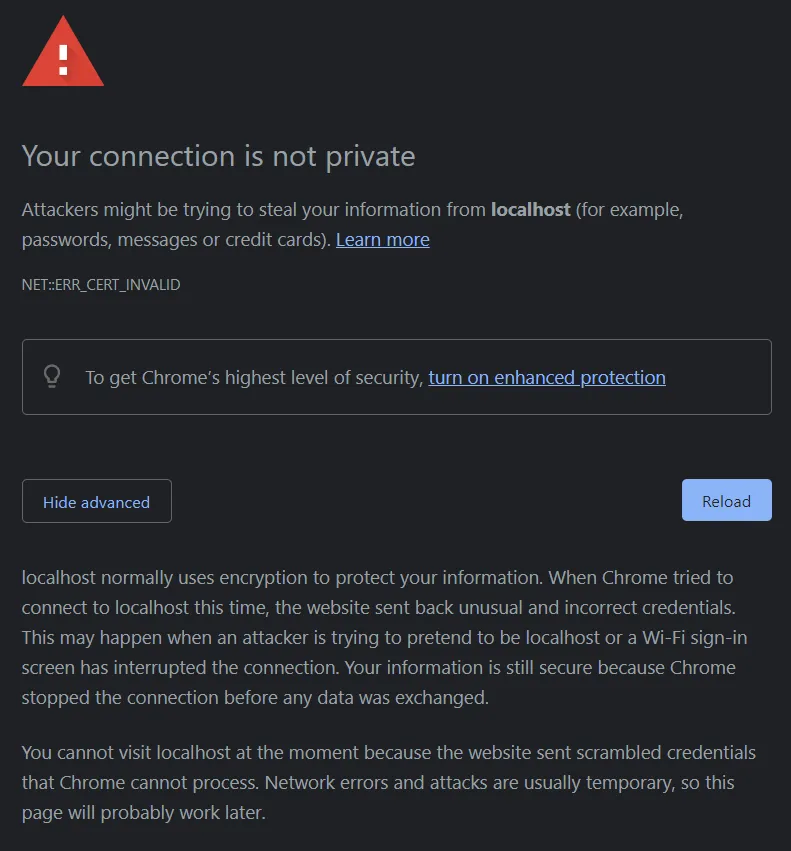Viewport: 791px width, 851px height.
Task: Click the "page will probably work later" text
Action: (143, 812)
